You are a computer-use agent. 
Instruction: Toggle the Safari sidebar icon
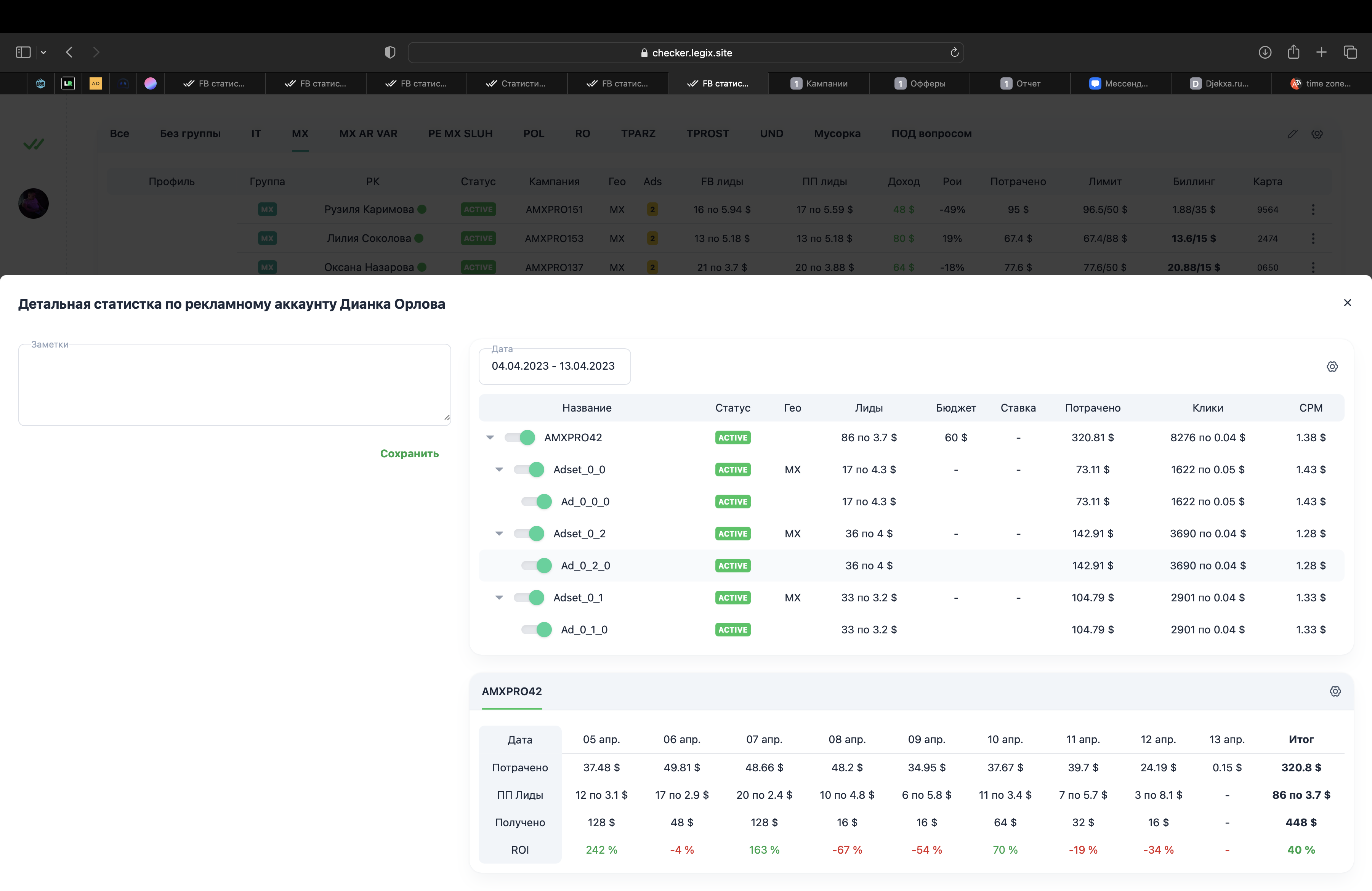tap(23, 53)
